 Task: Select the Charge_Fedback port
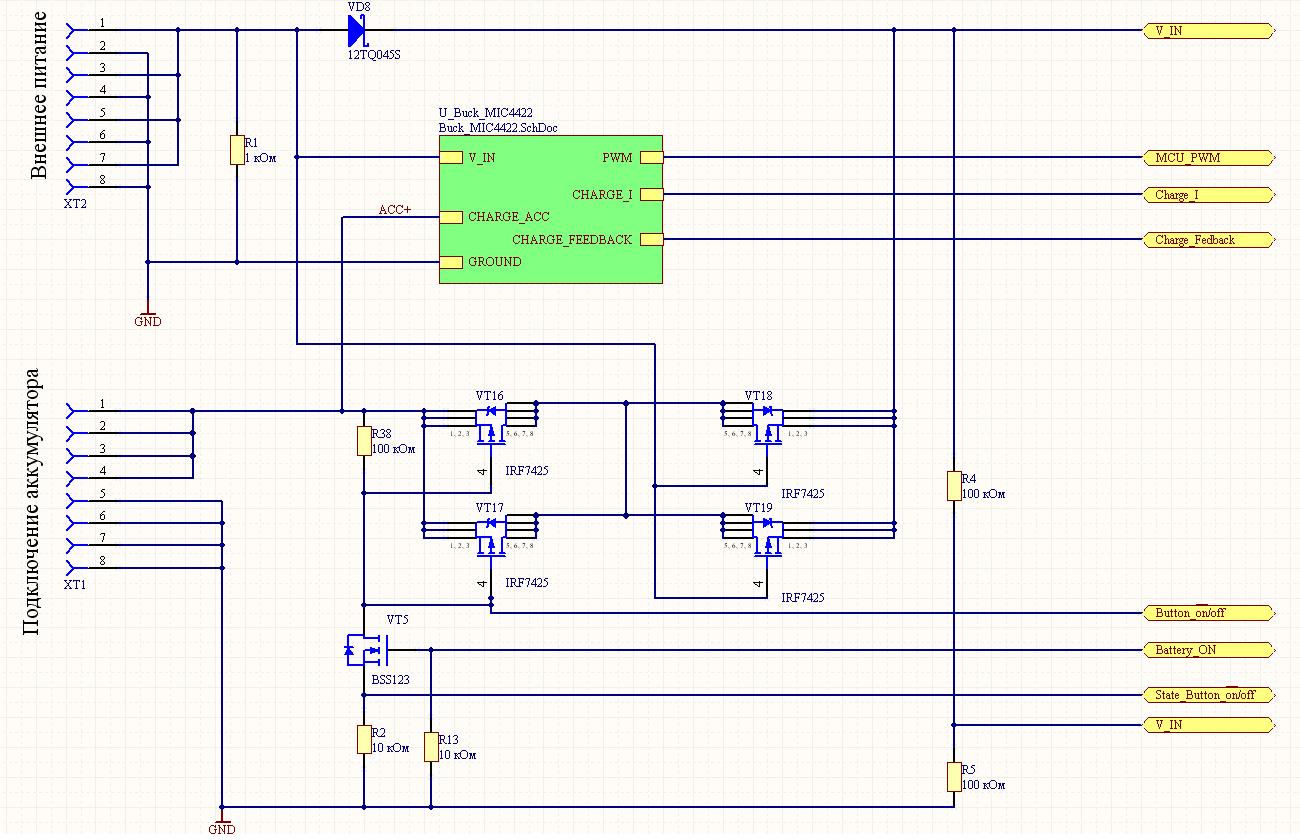[x=1209, y=240]
